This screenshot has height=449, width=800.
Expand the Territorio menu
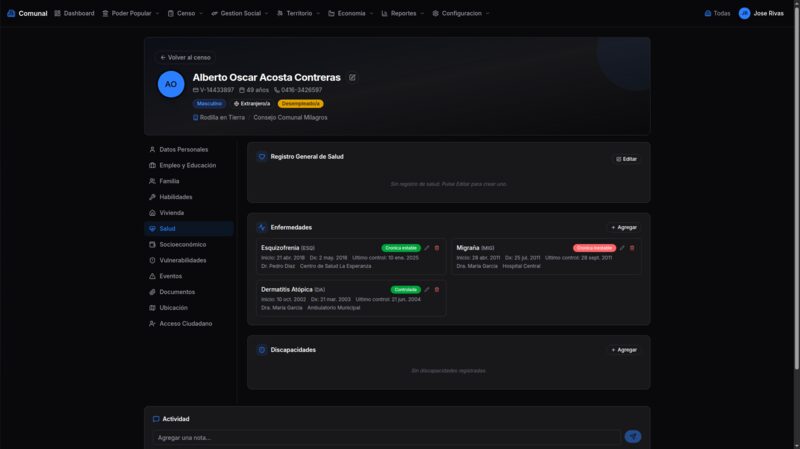click(298, 13)
